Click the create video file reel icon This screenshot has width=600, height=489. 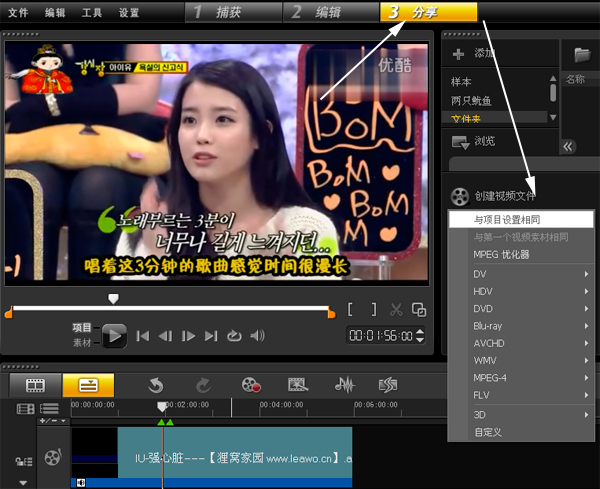pos(459,197)
